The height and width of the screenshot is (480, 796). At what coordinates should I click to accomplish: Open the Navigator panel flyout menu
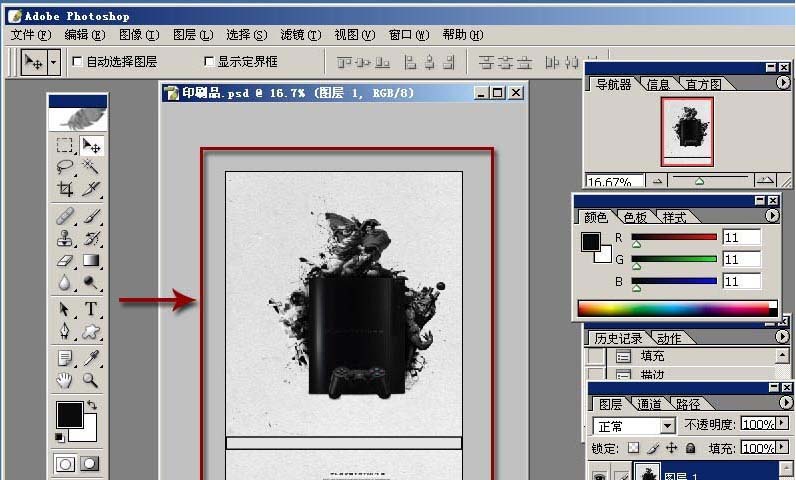pyautogui.click(x=783, y=82)
